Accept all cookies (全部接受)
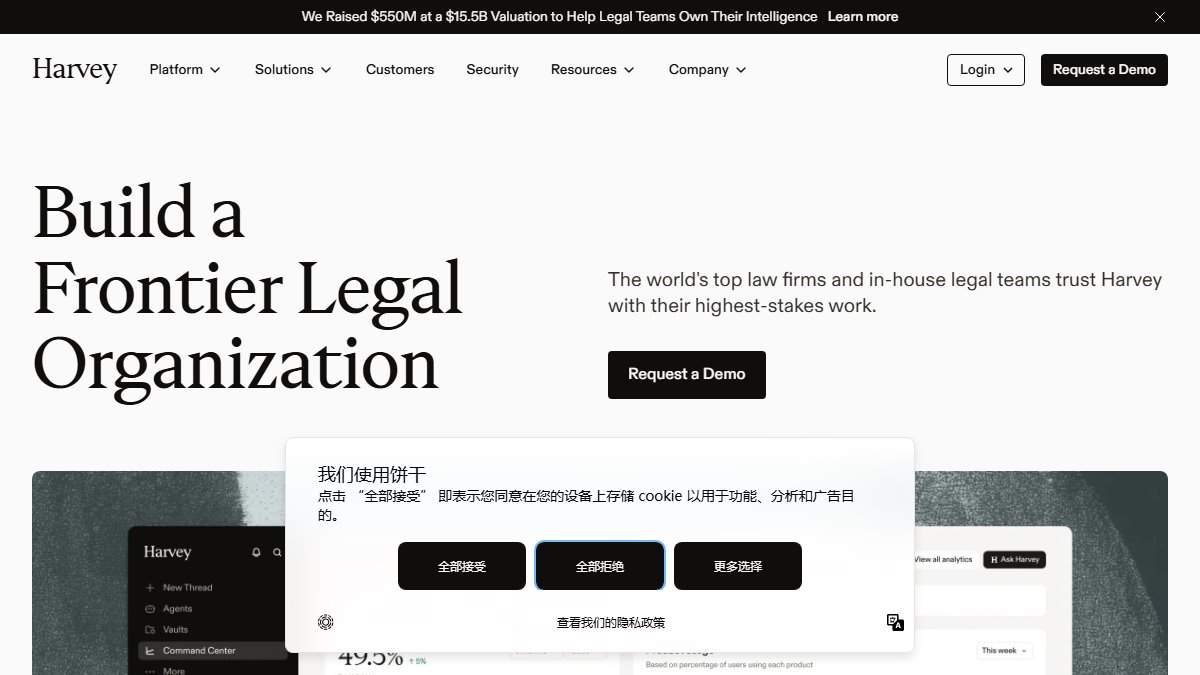1200x675 pixels. click(462, 566)
